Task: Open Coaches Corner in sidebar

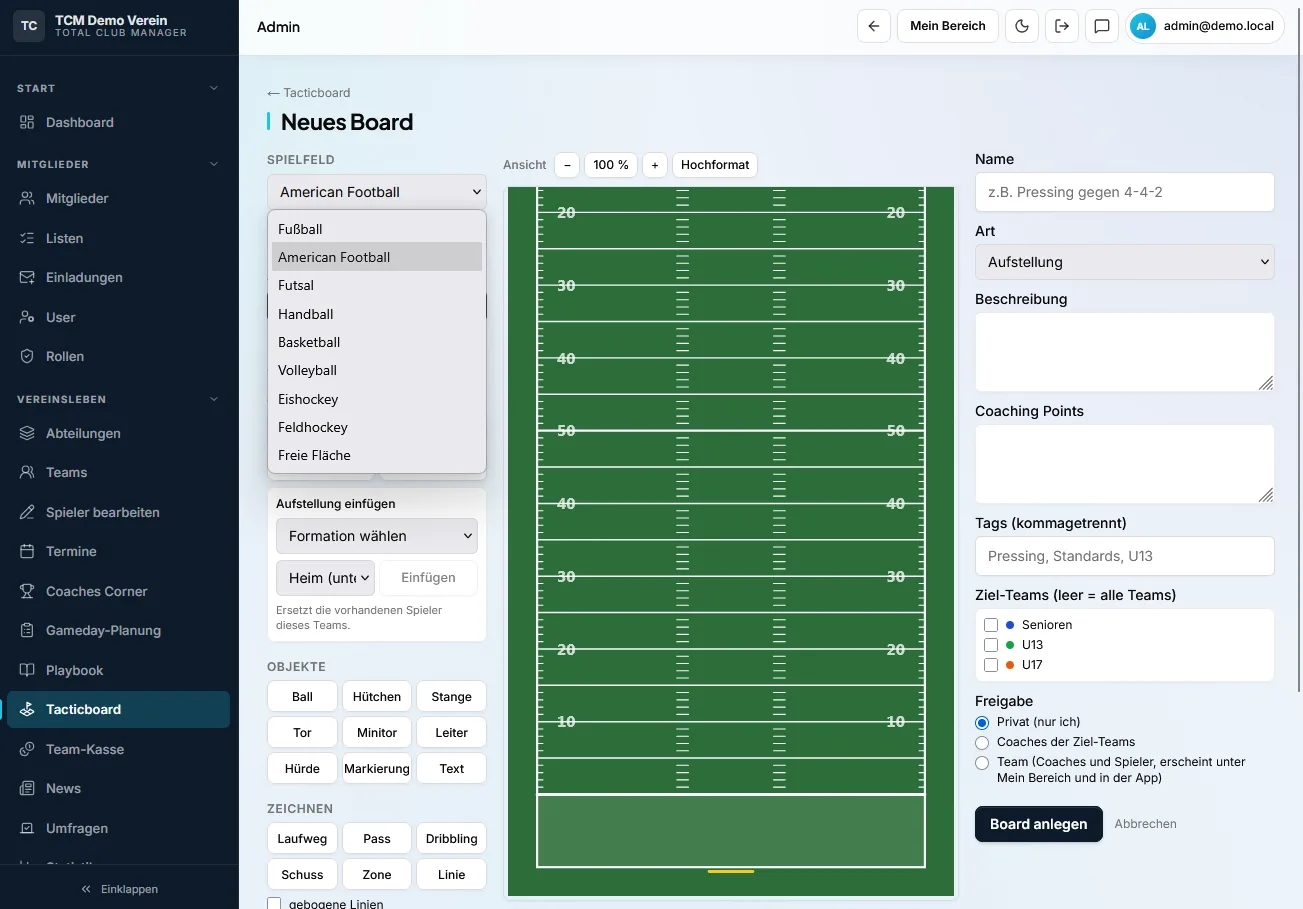Action: coord(119,591)
